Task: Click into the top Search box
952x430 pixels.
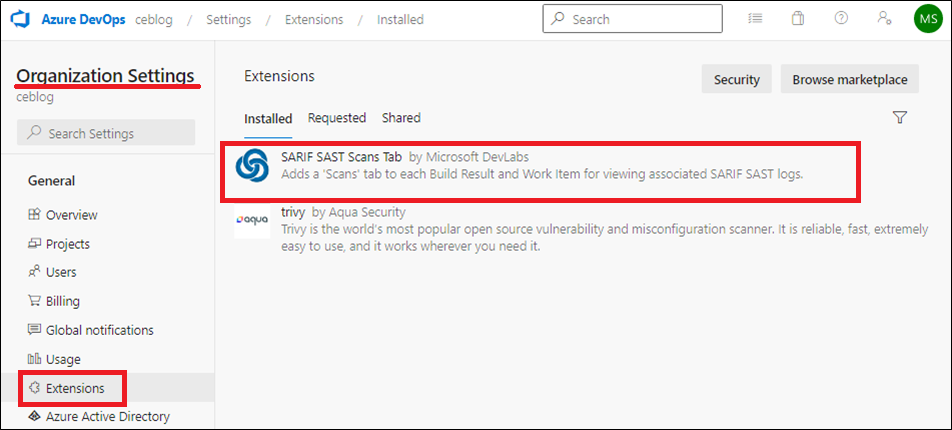Action: pyautogui.click(x=633, y=19)
